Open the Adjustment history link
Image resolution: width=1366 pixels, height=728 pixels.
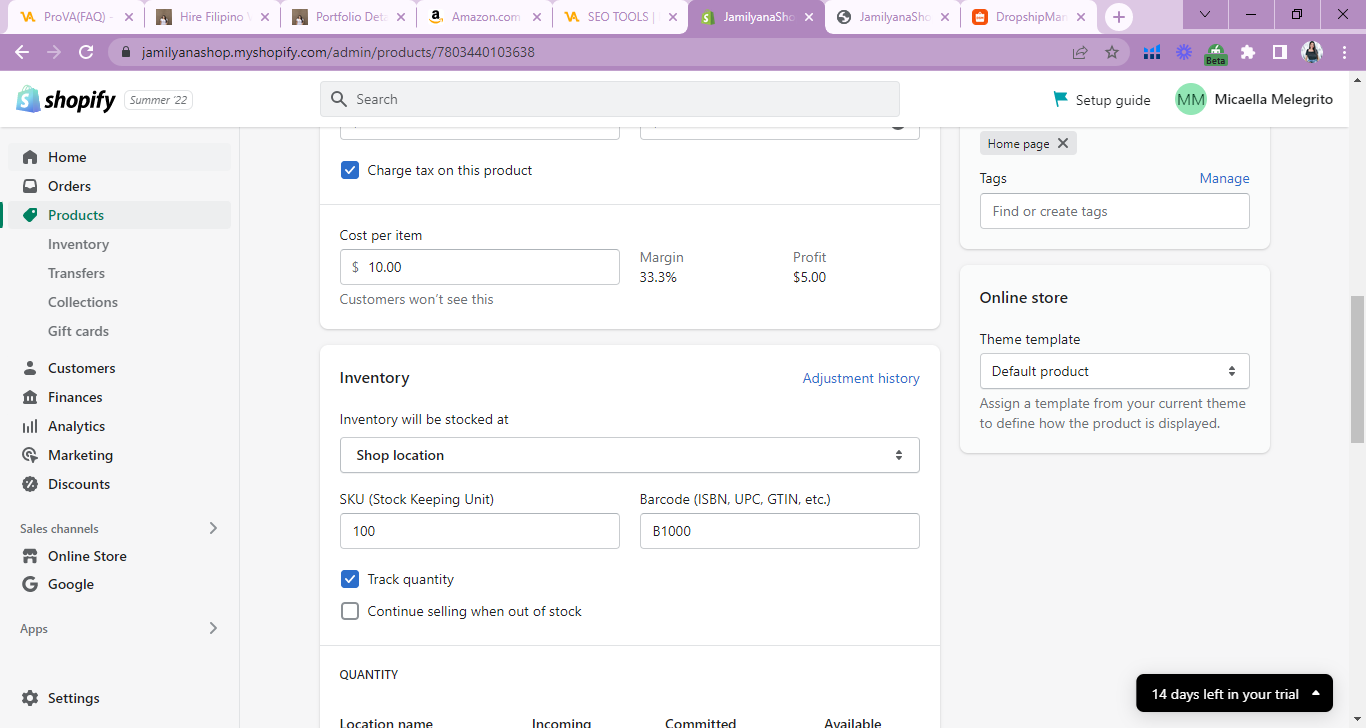click(860, 378)
